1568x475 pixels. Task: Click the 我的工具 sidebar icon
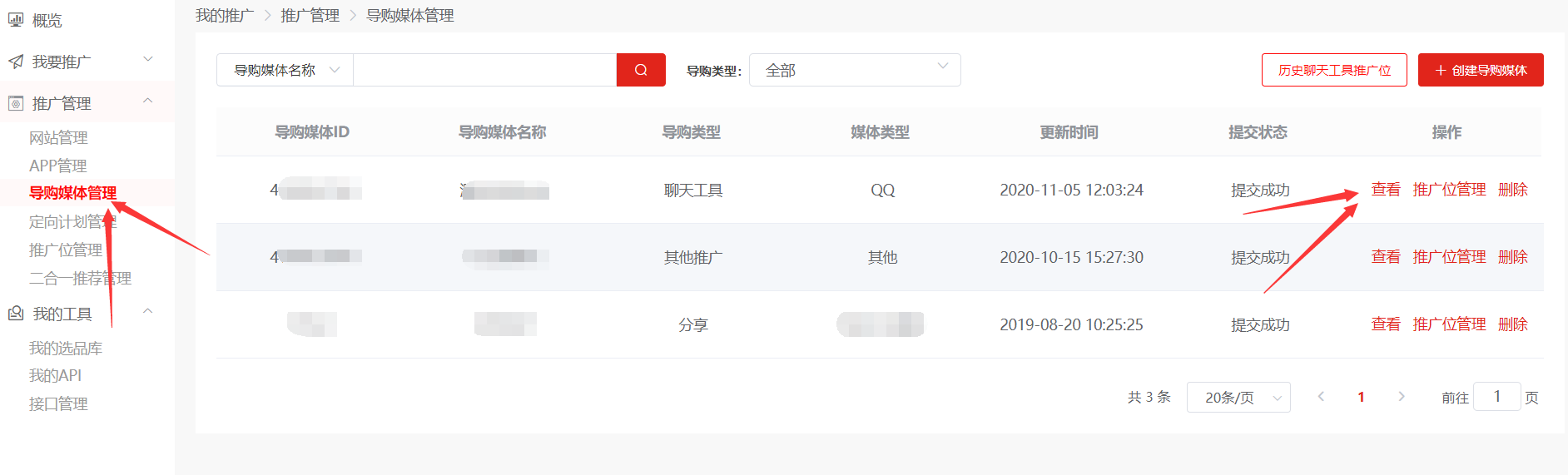16,314
